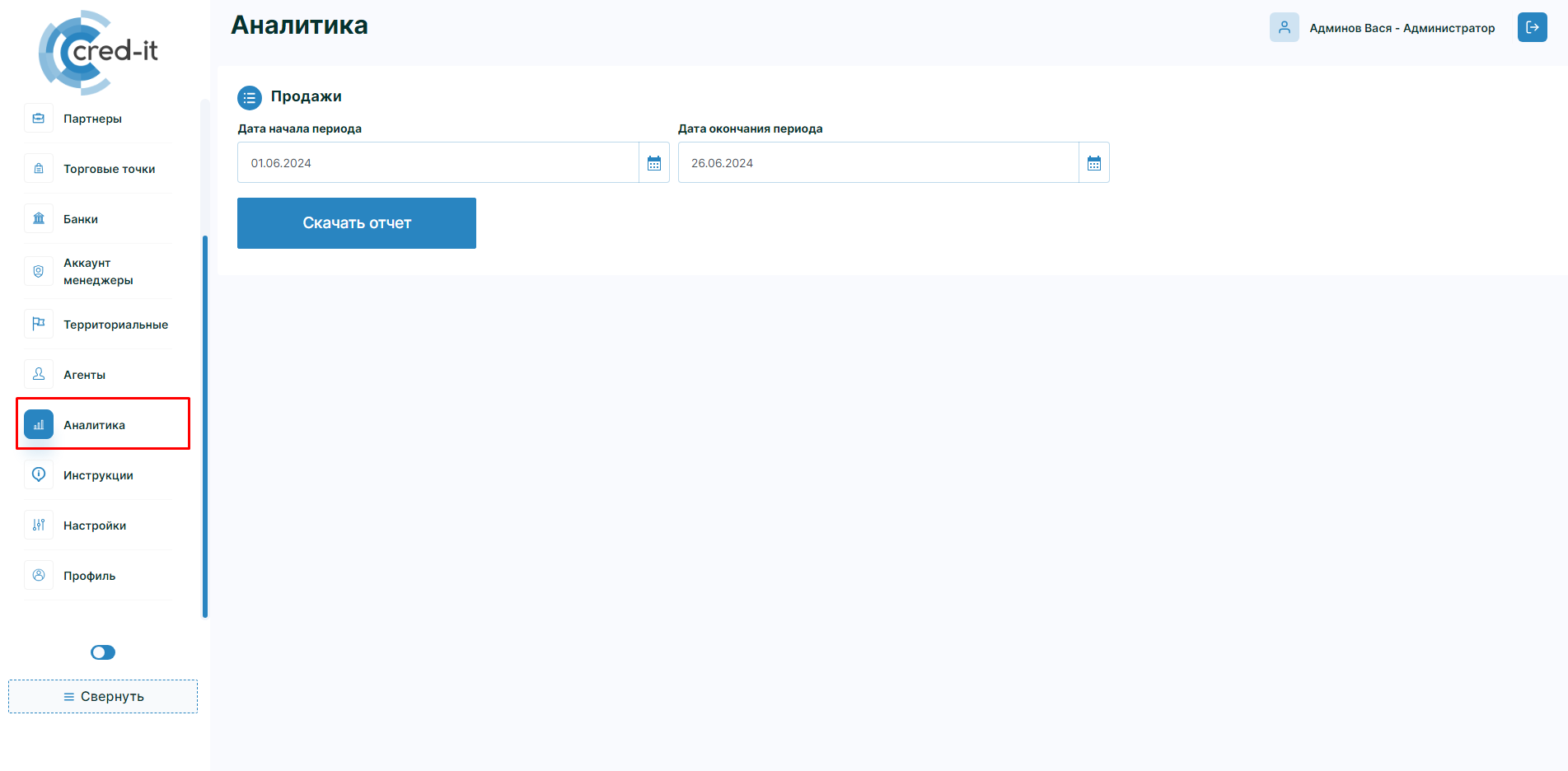Click the Инструкции info icon
1568x771 pixels.
tap(39, 474)
